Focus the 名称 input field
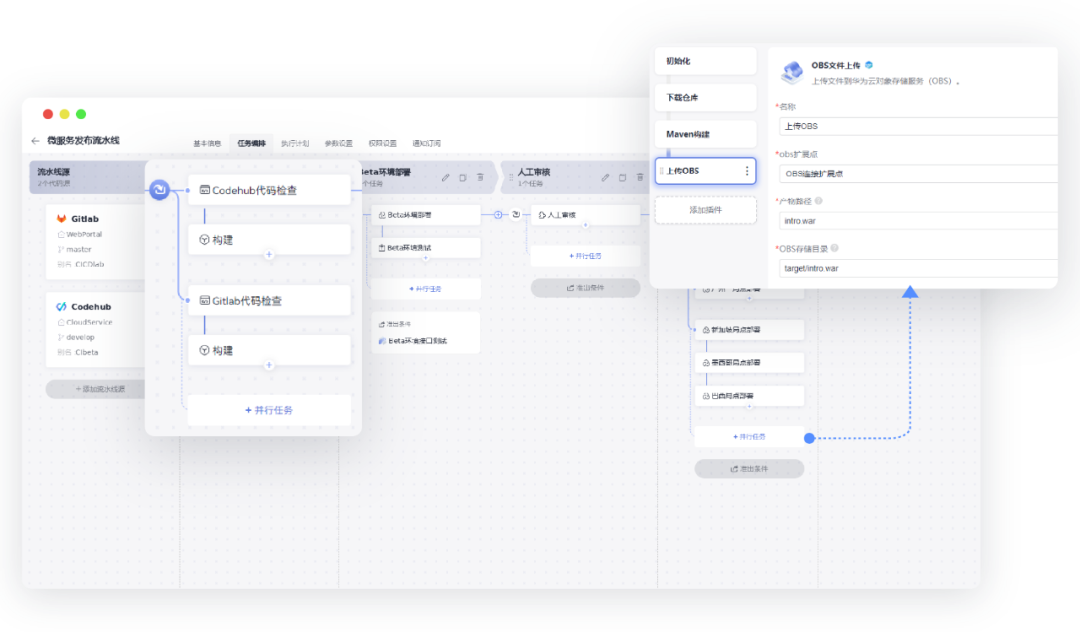This screenshot has height=632, width=1080. pos(918,126)
